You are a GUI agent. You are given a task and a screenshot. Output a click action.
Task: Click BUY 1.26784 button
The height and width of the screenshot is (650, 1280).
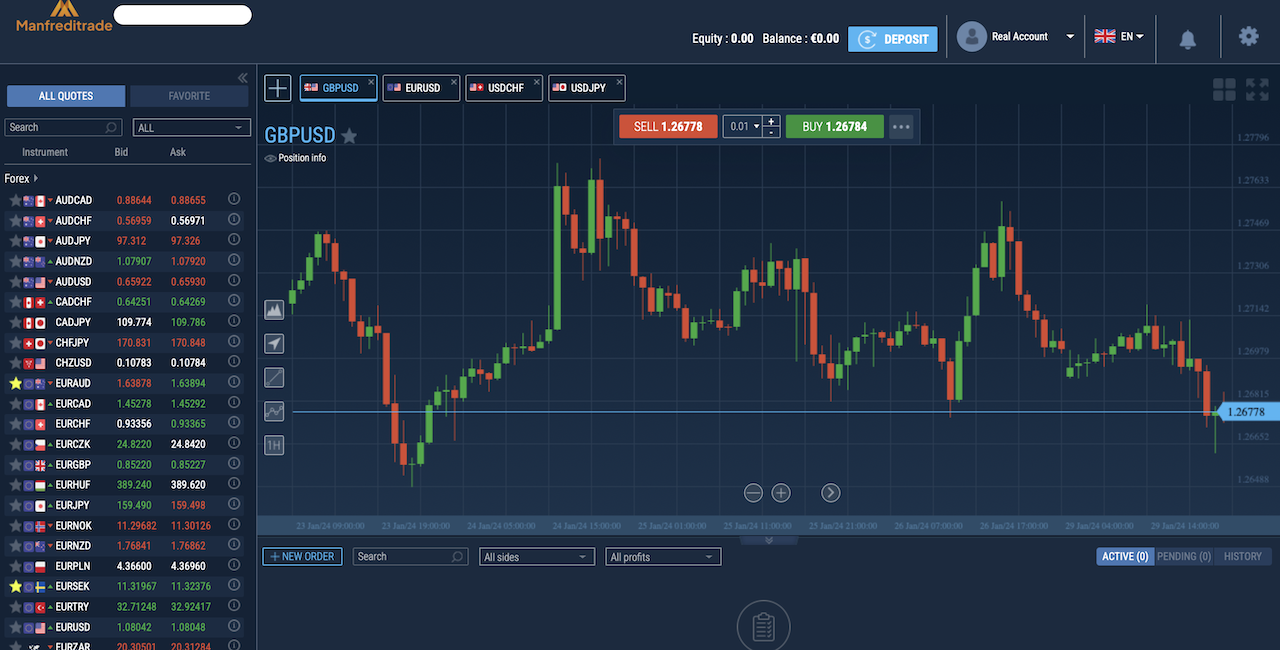point(834,127)
